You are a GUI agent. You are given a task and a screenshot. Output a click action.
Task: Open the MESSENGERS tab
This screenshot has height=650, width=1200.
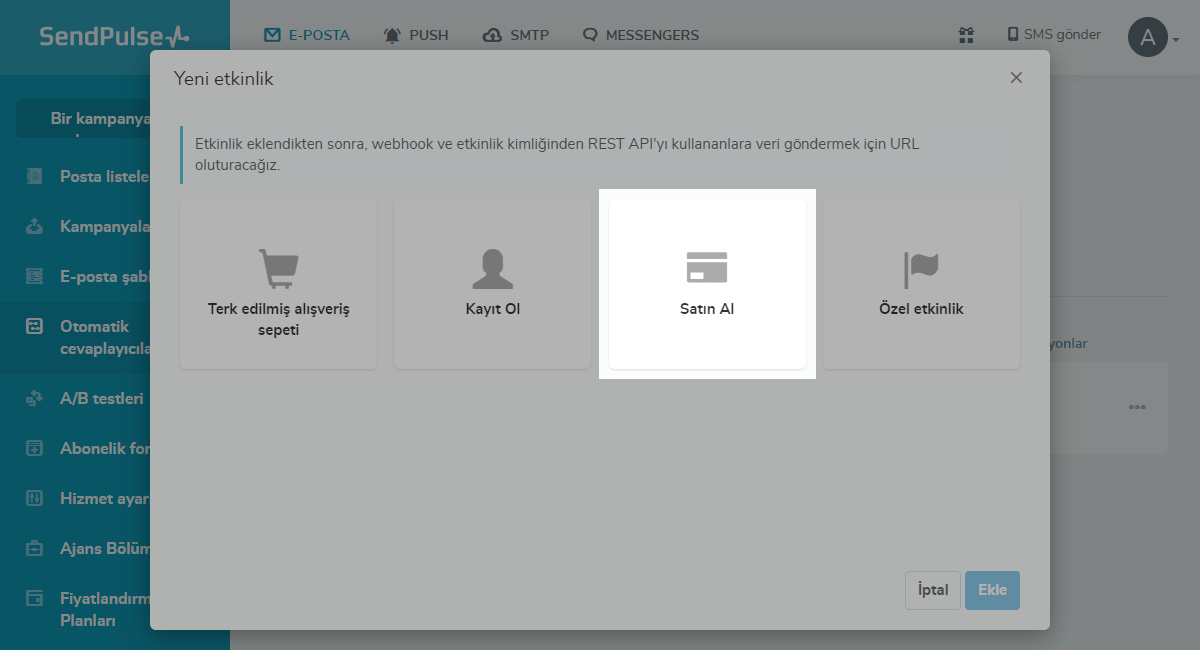click(x=641, y=35)
